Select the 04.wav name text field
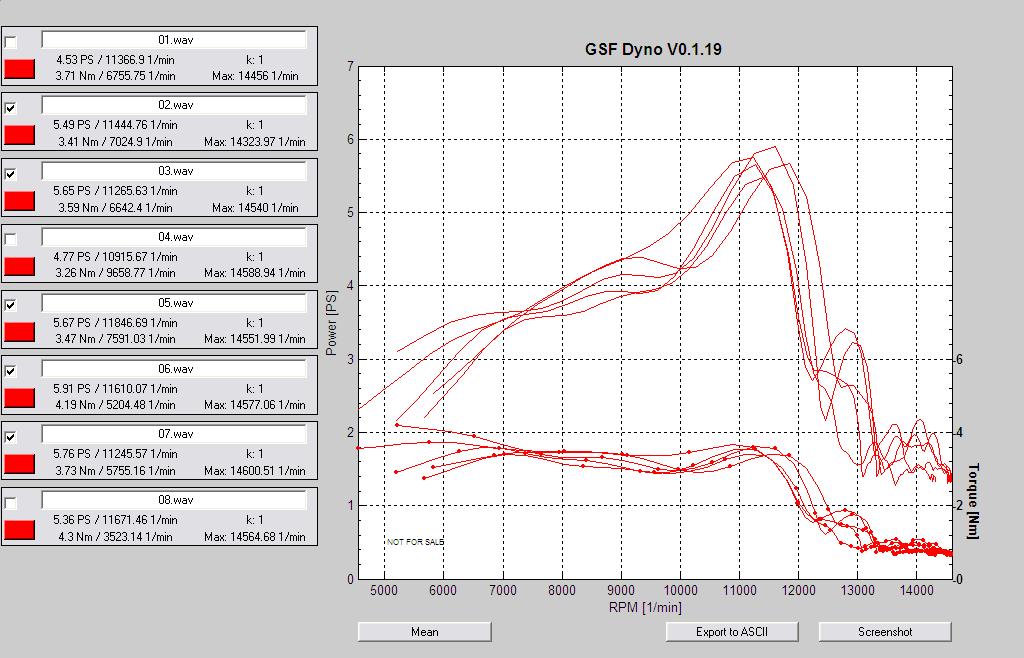The width and height of the screenshot is (1024, 658). [174, 237]
